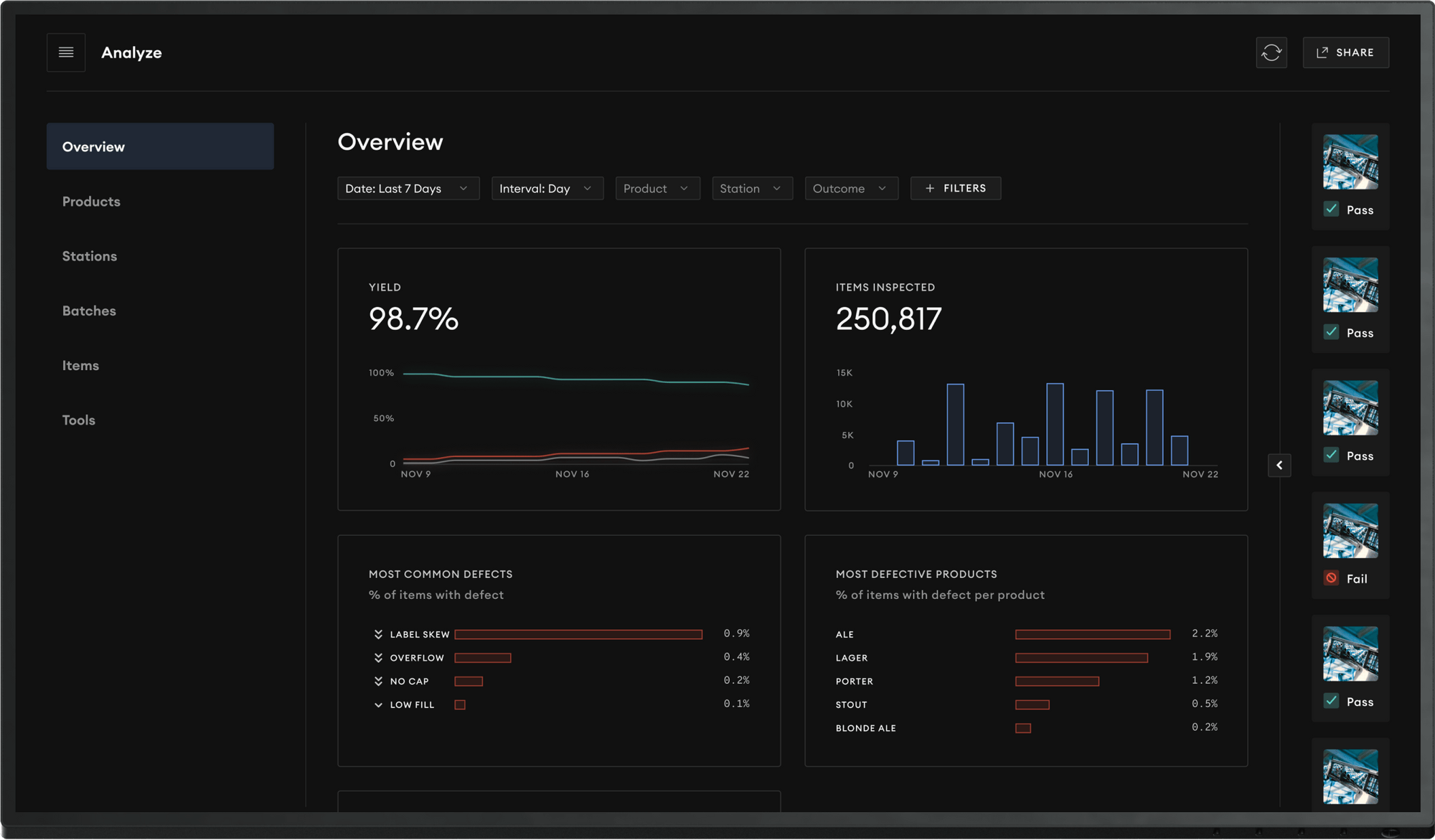
Task: Add filters with the Filters button
Action: (955, 189)
